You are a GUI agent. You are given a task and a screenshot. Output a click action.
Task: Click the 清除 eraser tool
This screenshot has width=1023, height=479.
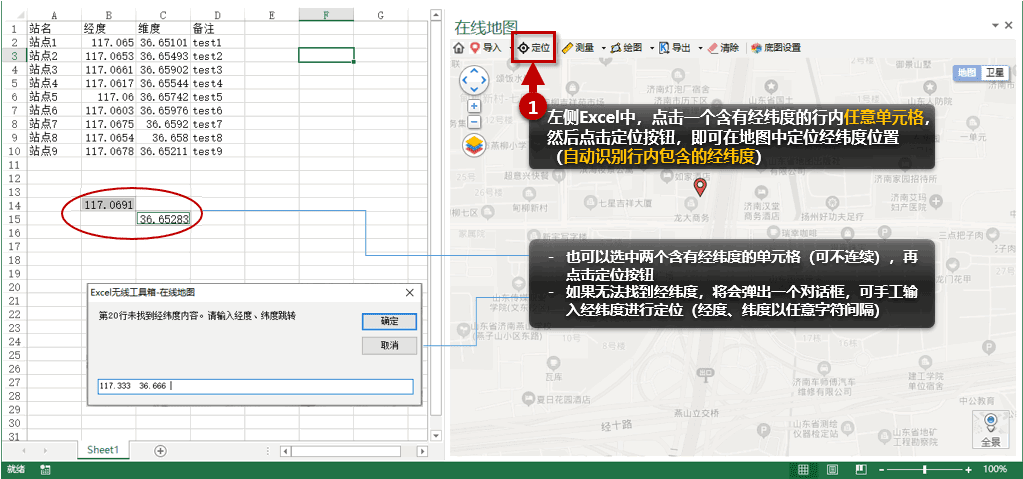(x=723, y=48)
